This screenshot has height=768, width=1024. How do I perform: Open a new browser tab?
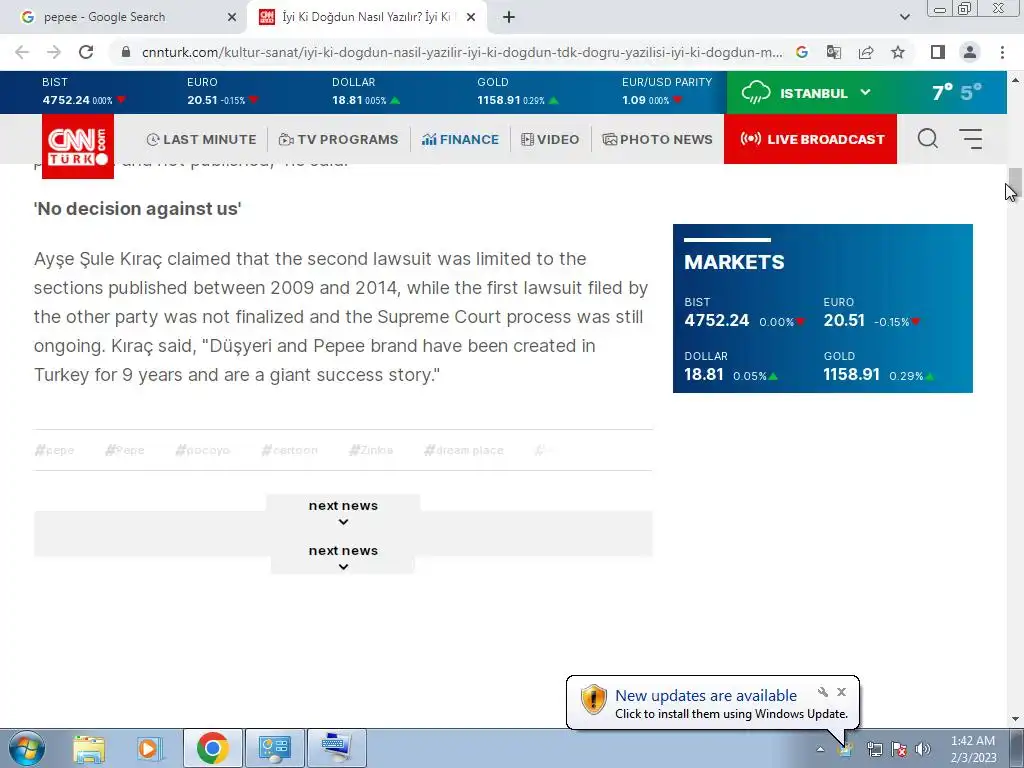coord(509,17)
